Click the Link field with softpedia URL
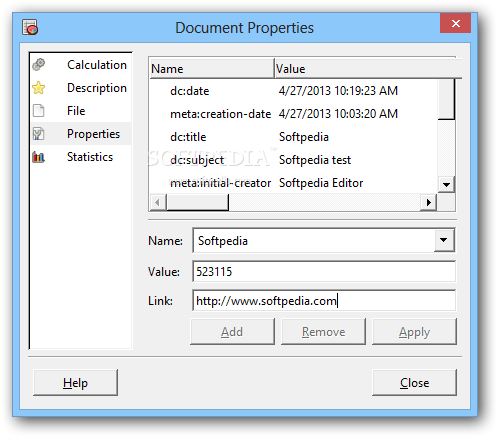The height and width of the screenshot is (437, 498). pyautogui.click(x=324, y=301)
